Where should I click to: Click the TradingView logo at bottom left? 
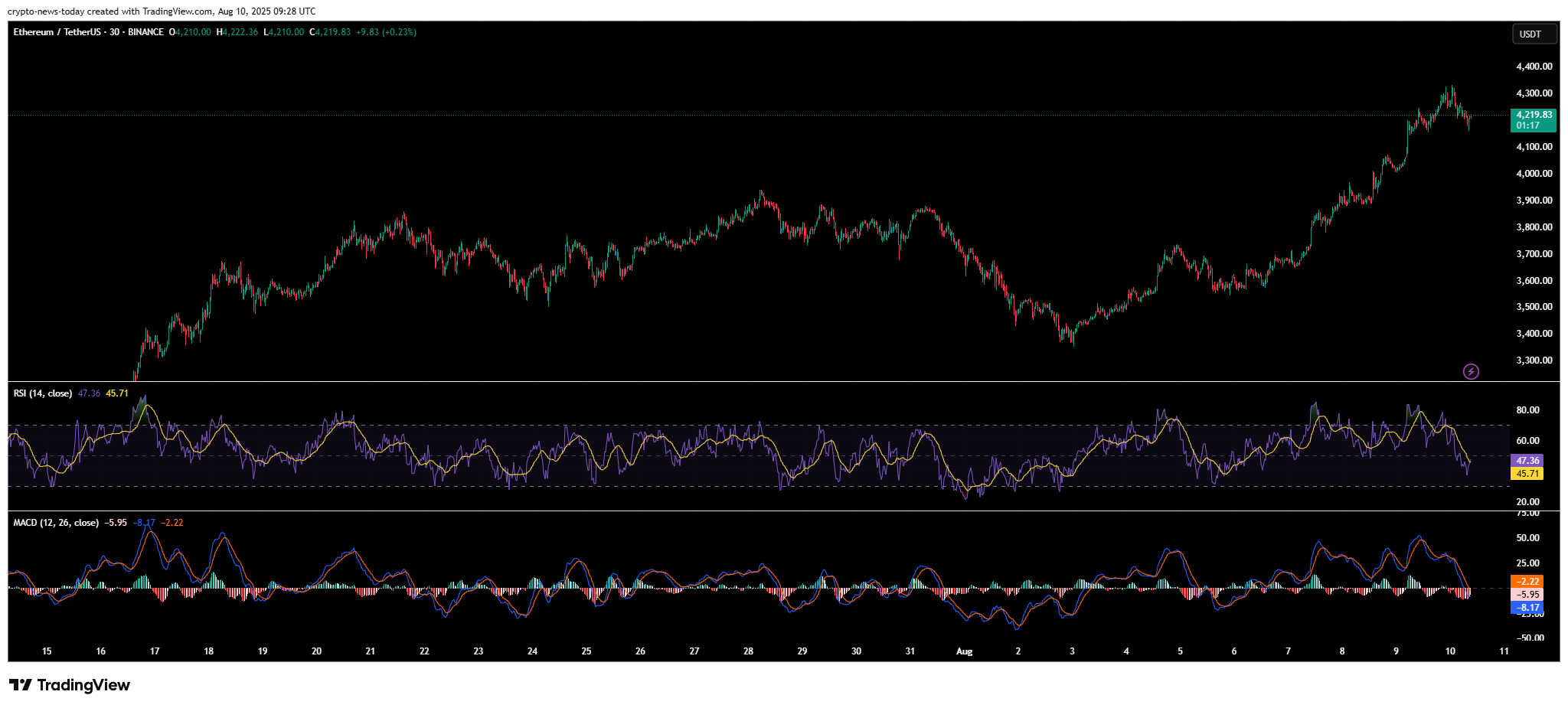point(70,685)
